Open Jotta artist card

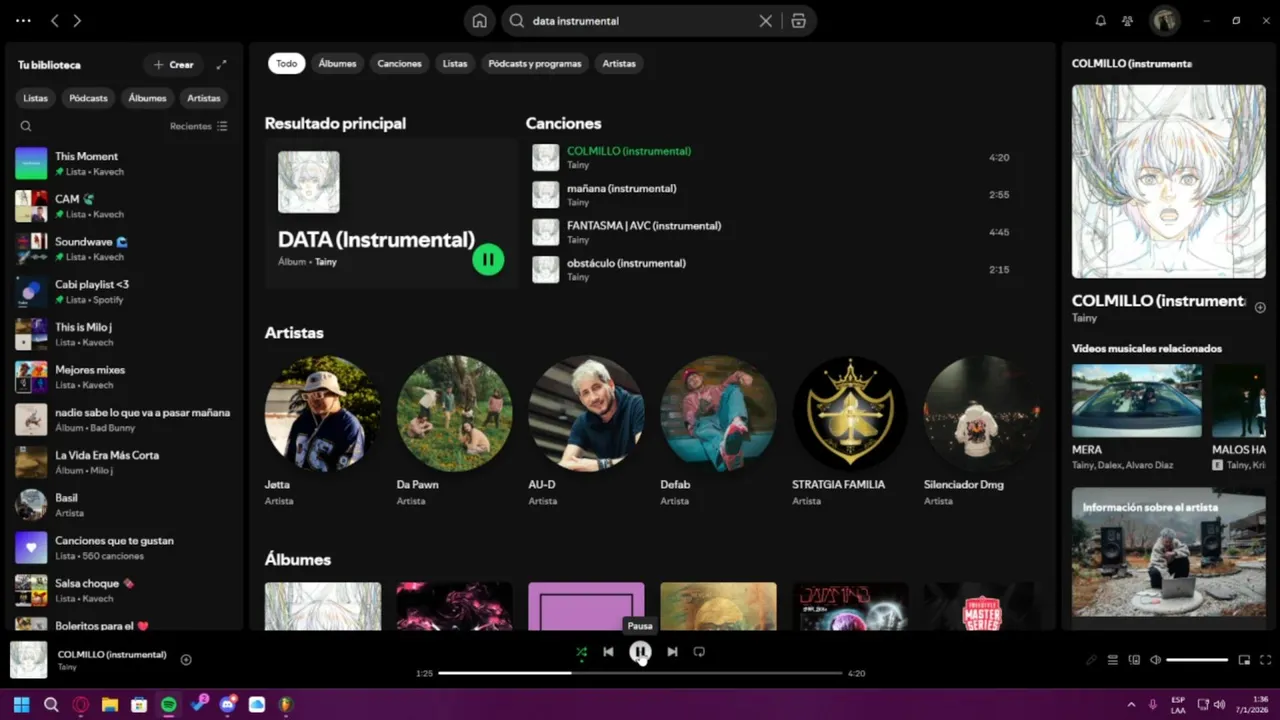coord(322,432)
